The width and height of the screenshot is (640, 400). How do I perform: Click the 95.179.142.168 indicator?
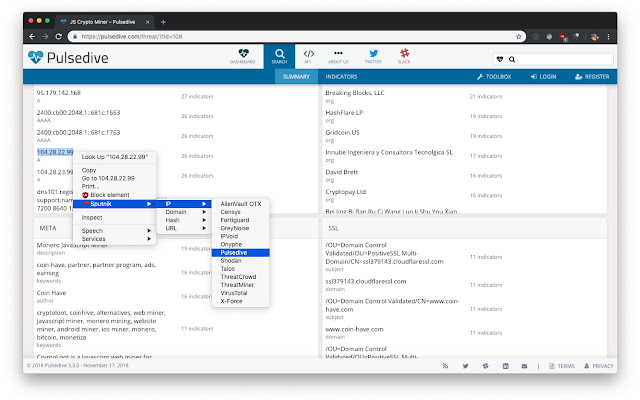(59, 93)
